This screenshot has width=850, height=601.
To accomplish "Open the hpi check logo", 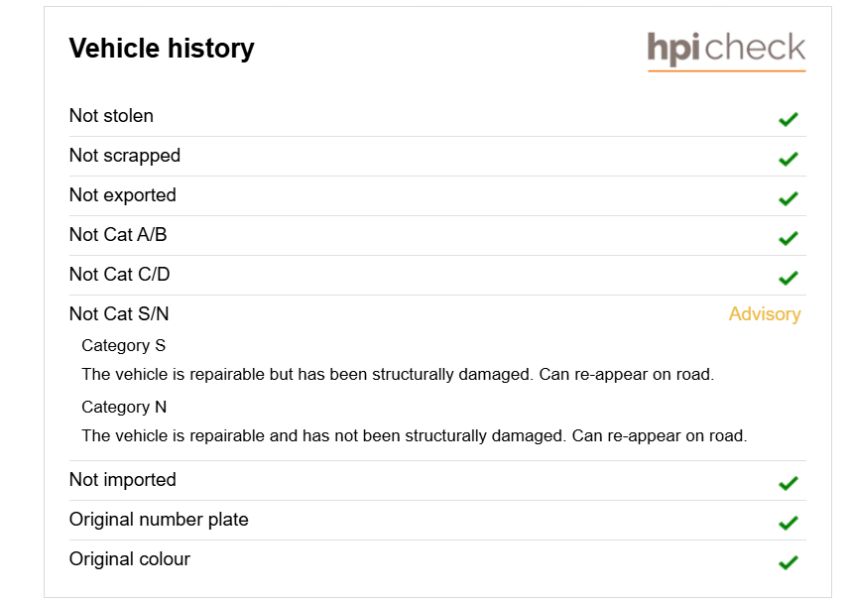I will (x=726, y=50).
